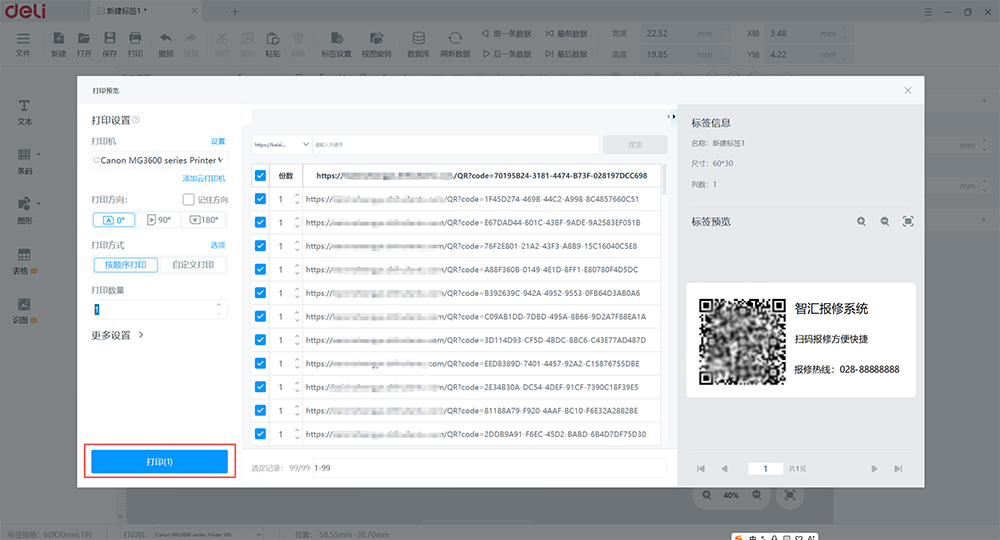Choose the 自定义打印 print mode
1000x540 pixels.
[193, 265]
